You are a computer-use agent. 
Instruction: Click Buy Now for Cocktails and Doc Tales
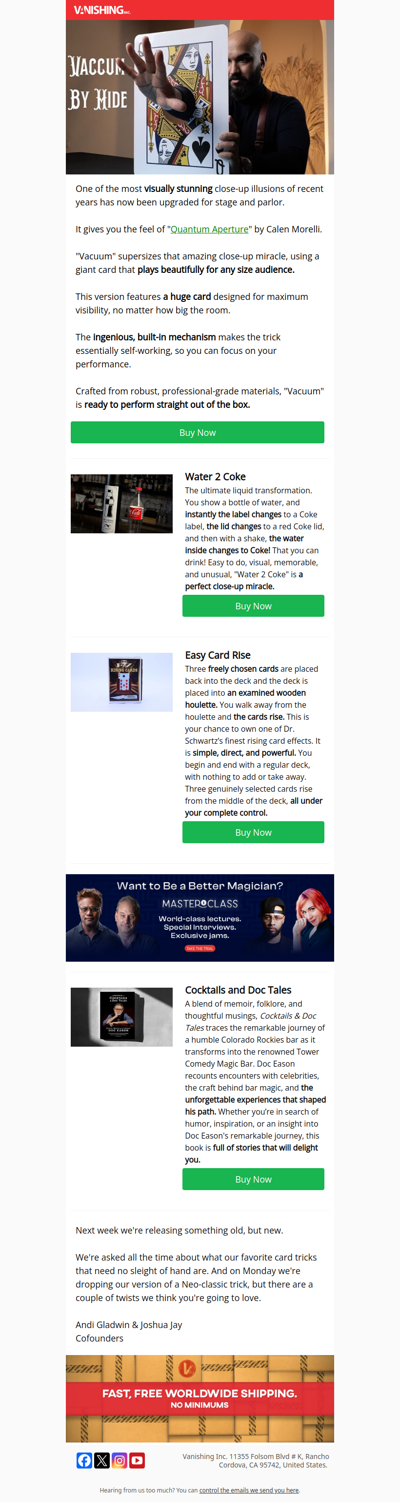(x=253, y=1179)
